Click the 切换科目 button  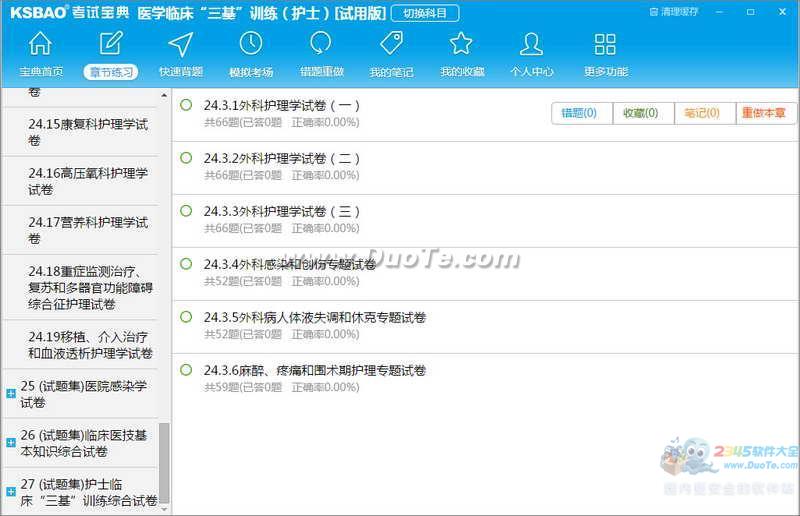[x=425, y=13]
